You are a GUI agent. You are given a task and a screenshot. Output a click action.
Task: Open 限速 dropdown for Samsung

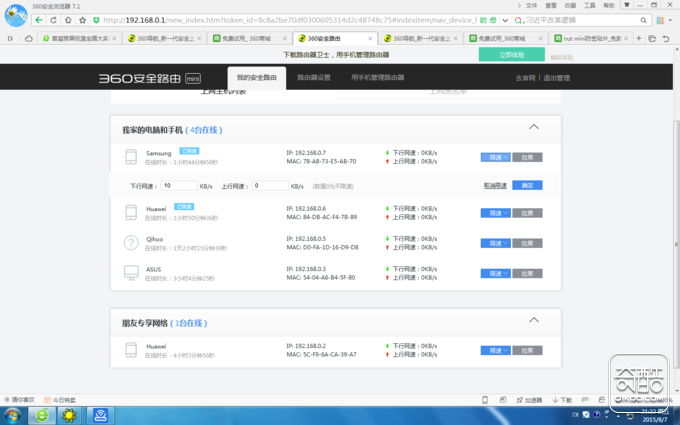495,157
